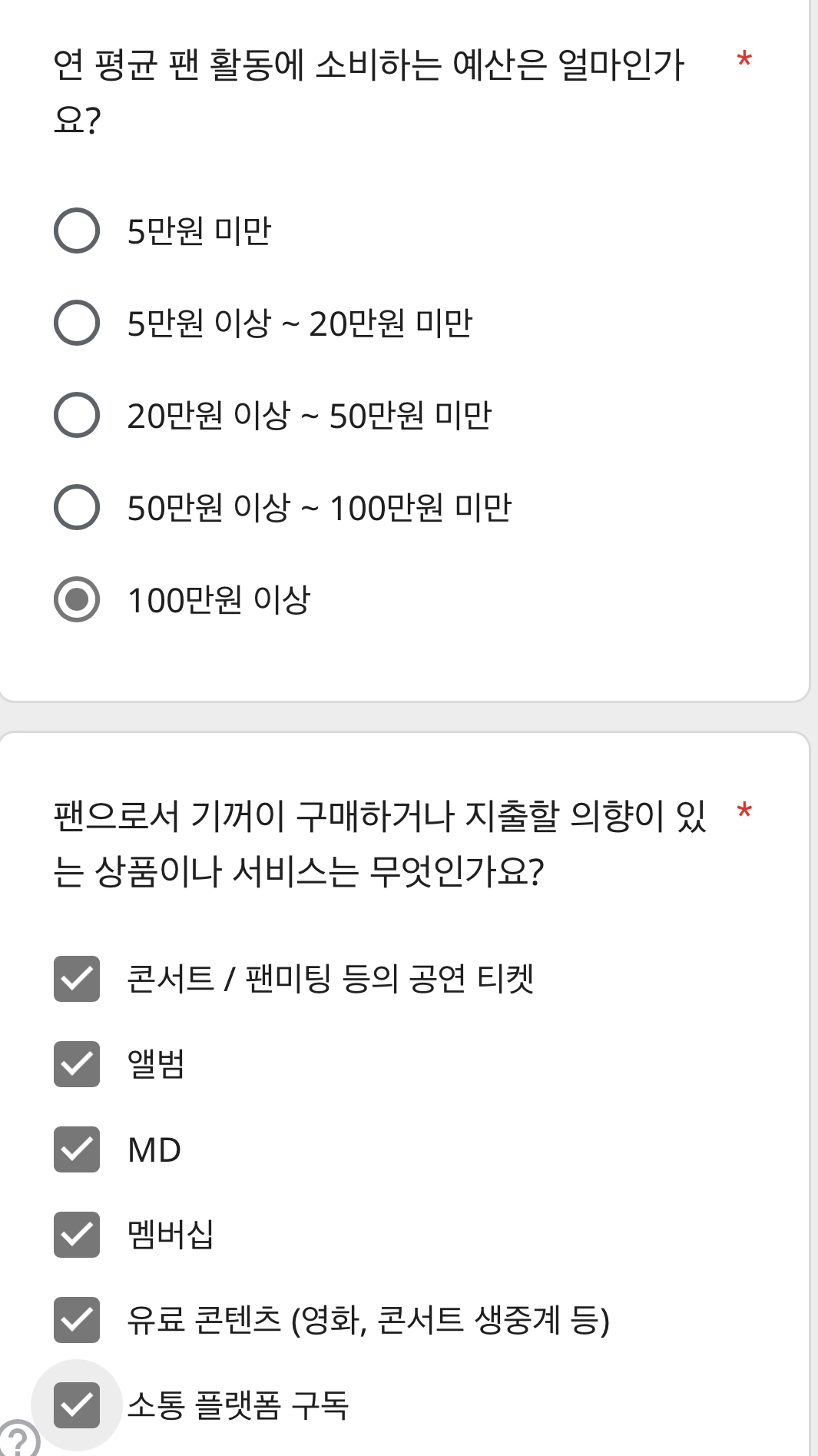818x1456 pixels.
Task: Toggle the 'MD' checkbox off
Action: click(77, 1149)
